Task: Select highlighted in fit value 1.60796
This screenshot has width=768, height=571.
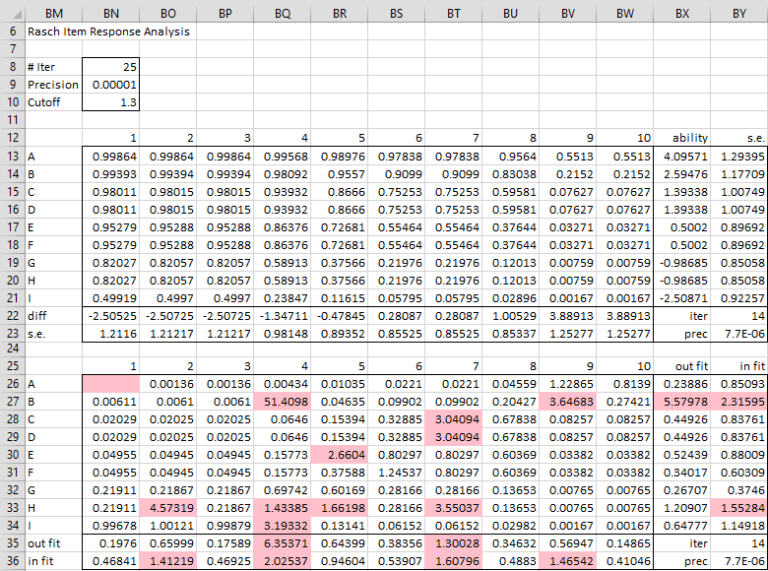Action: (454, 561)
